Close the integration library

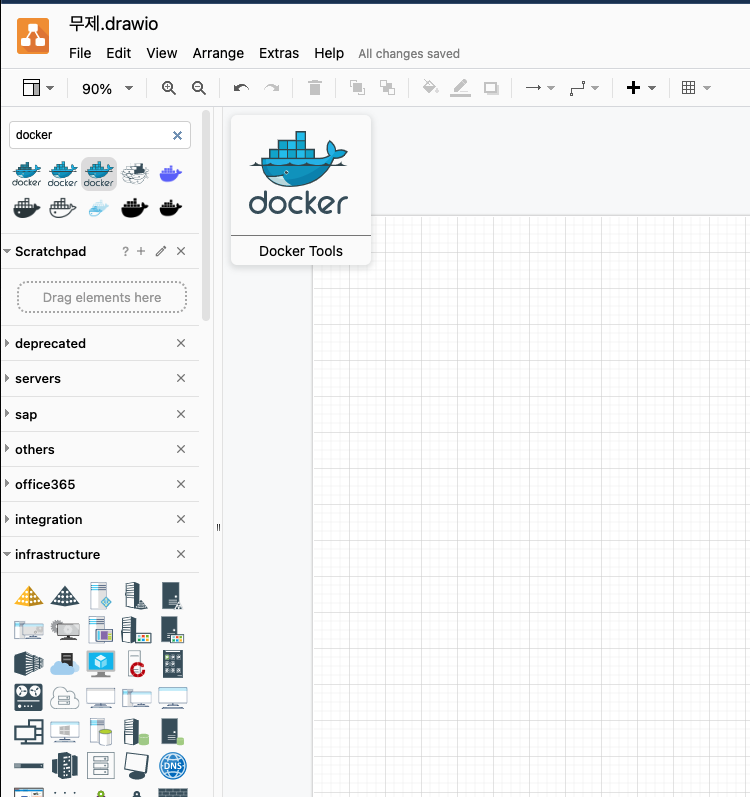pyautogui.click(x=181, y=519)
